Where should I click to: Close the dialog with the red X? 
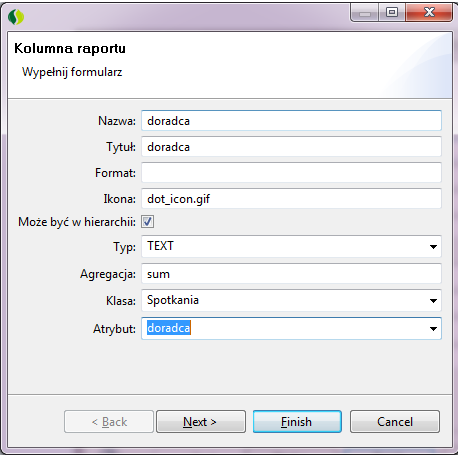coord(429,13)
